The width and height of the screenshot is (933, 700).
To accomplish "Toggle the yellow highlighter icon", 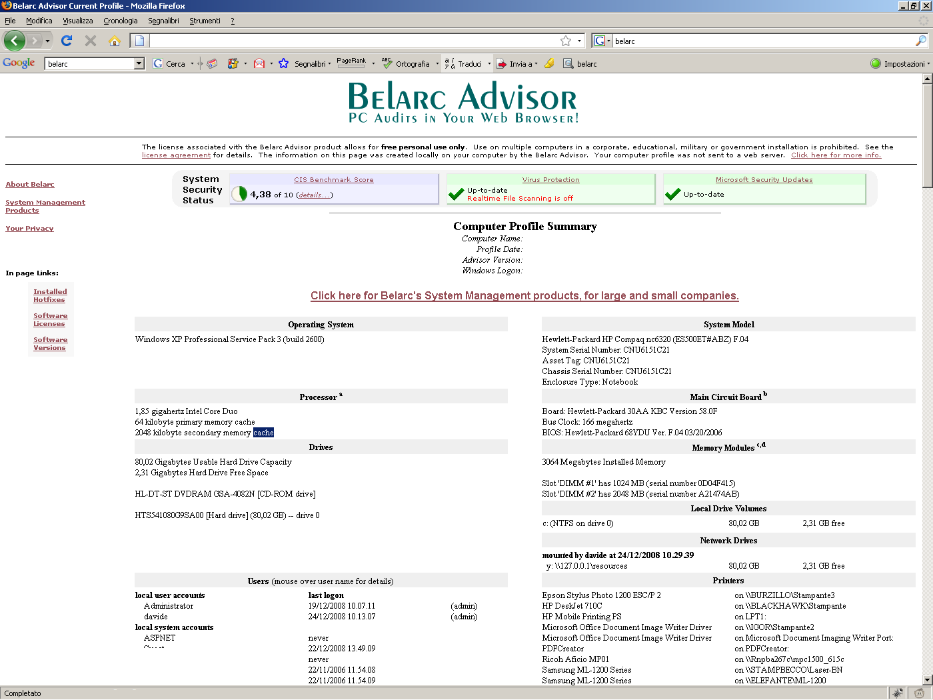I will point(549,64).
